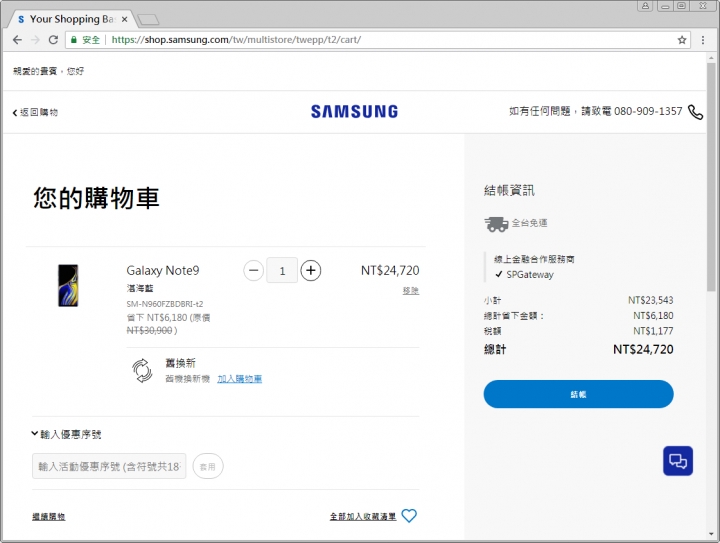Click the wishlist heart icon
The image size is (720, 543).
tap(409, 515)
